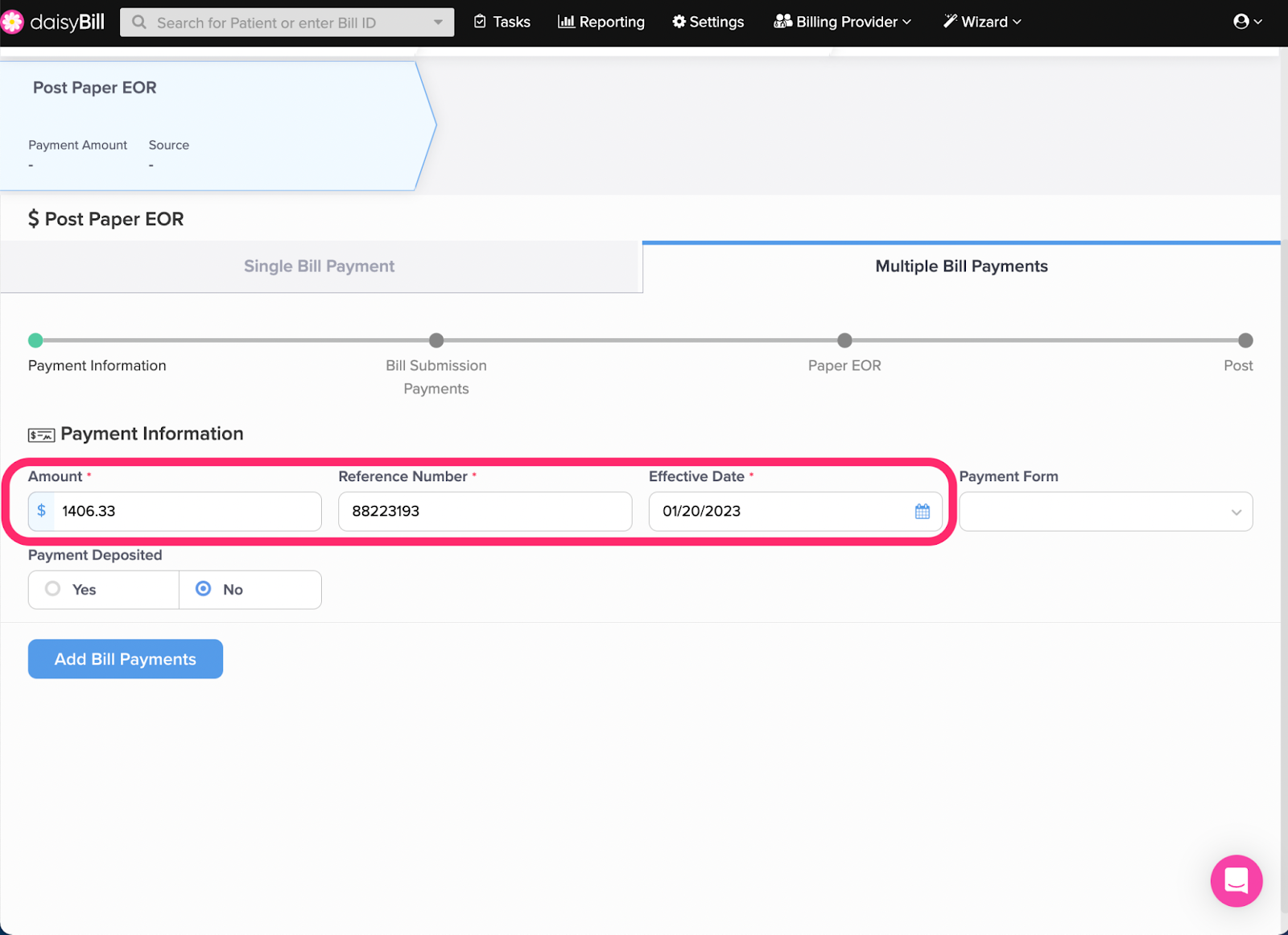The height and width of the screenshot is (935, 1288).
Task: Open the Reporting section
Action: [x=601, y=22]
